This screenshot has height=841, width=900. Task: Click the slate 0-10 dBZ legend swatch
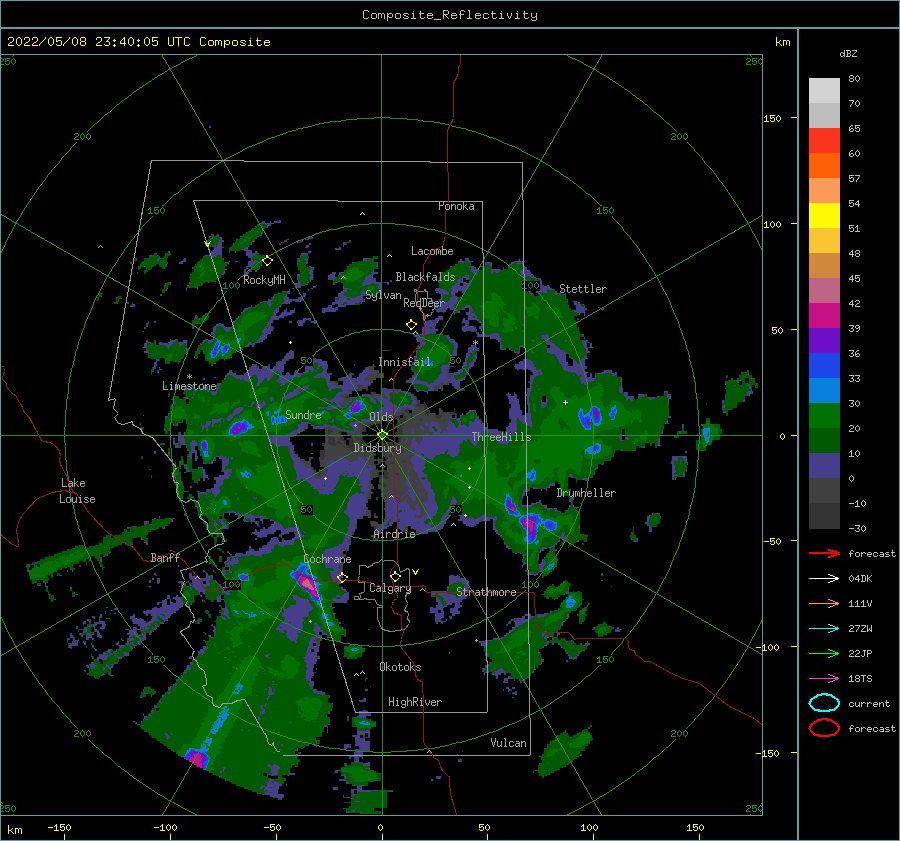(824, 466)
